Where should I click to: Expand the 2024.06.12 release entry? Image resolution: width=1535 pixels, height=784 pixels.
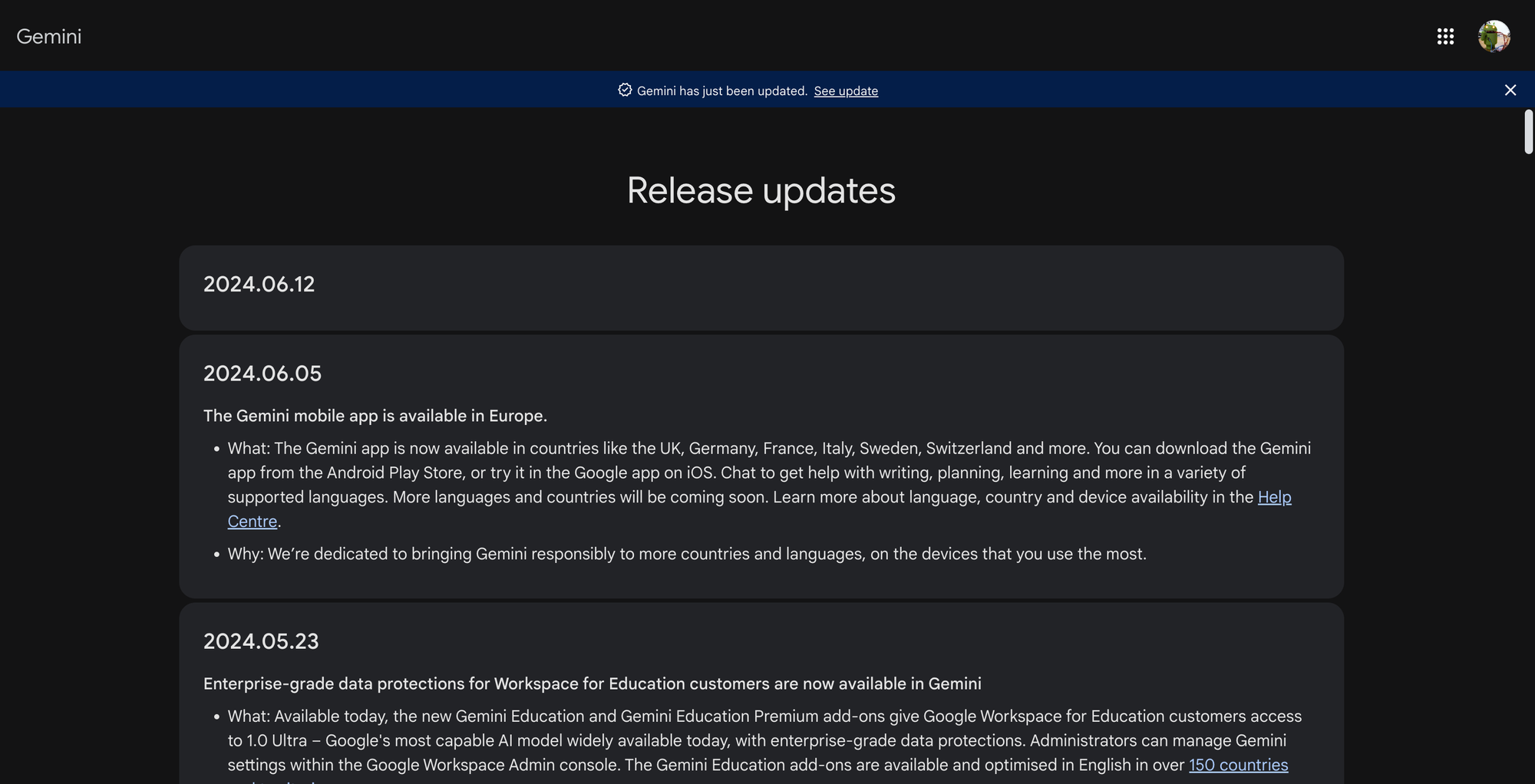click(761, 287)
